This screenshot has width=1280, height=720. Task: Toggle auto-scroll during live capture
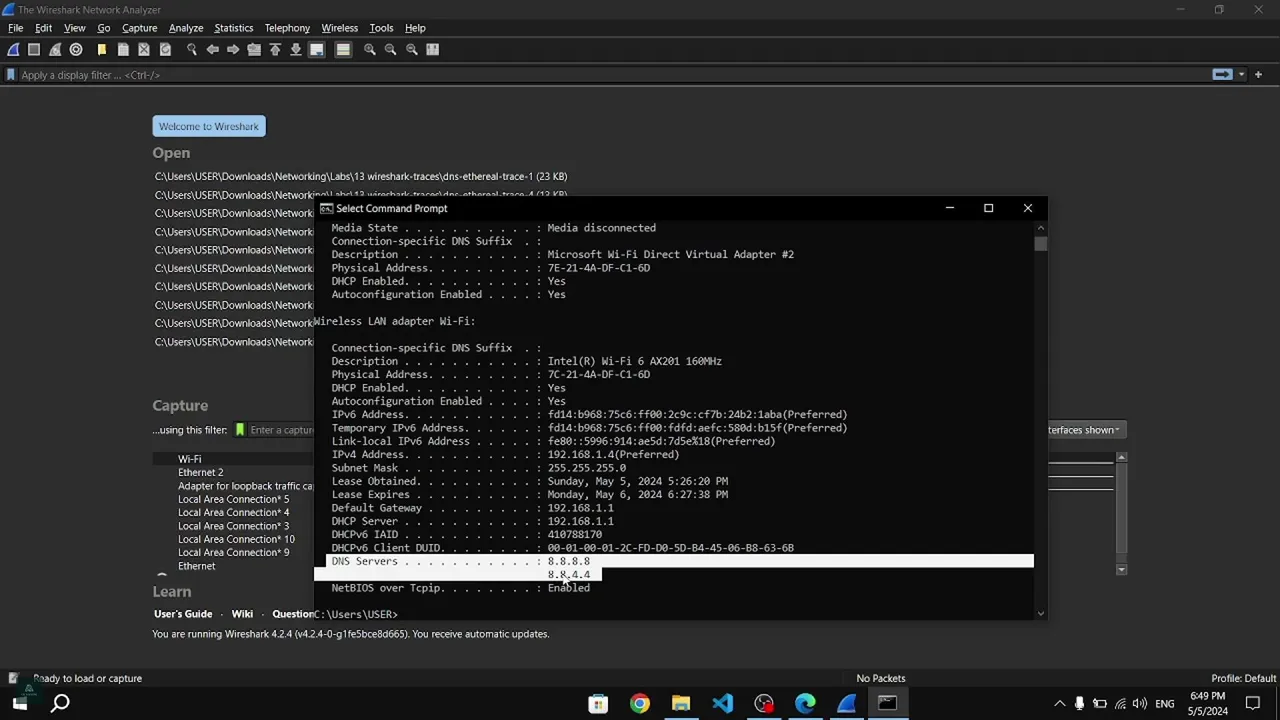(x=317, y=49)
